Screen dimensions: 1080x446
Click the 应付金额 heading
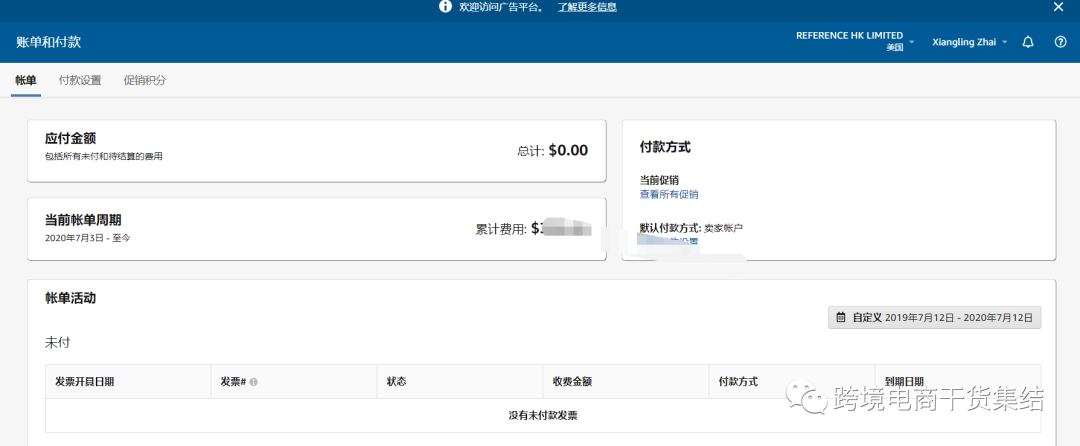[x=70, y=138]
